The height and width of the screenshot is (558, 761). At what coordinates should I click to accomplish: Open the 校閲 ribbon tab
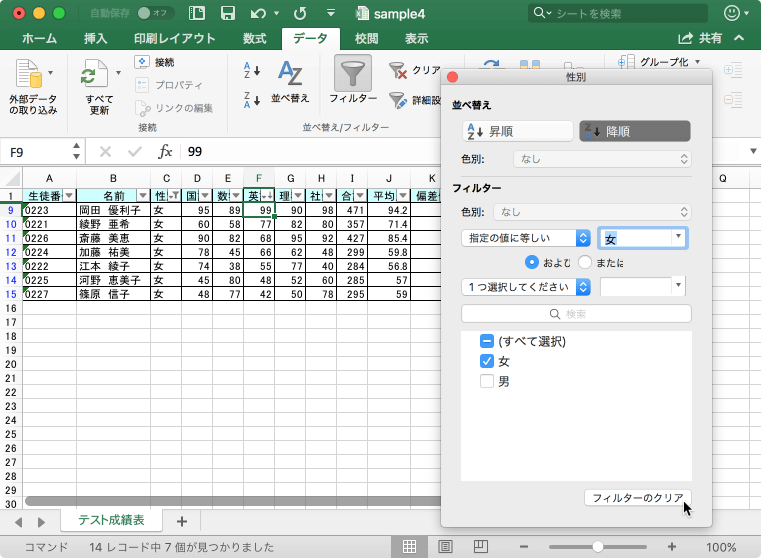point(366,38)
